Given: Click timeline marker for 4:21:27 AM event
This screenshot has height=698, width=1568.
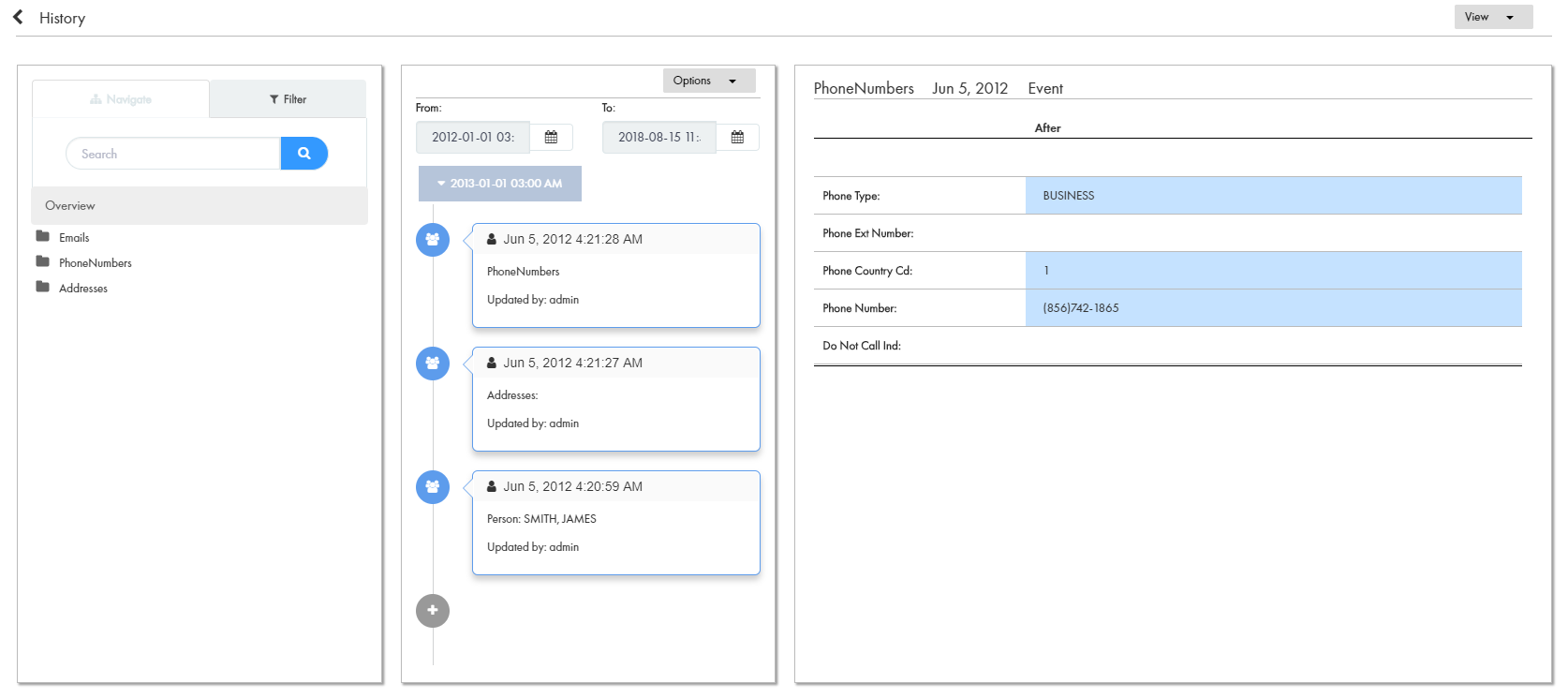Looking at the screenshot, I should [x=432, y=364].
